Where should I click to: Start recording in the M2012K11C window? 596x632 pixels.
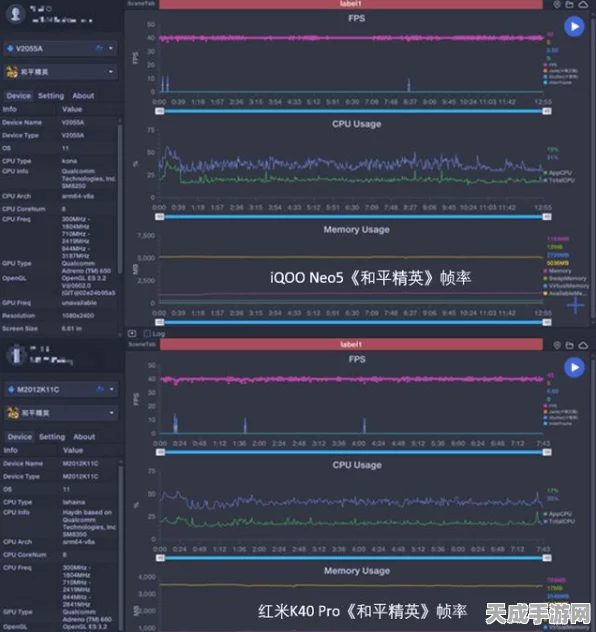574,367
